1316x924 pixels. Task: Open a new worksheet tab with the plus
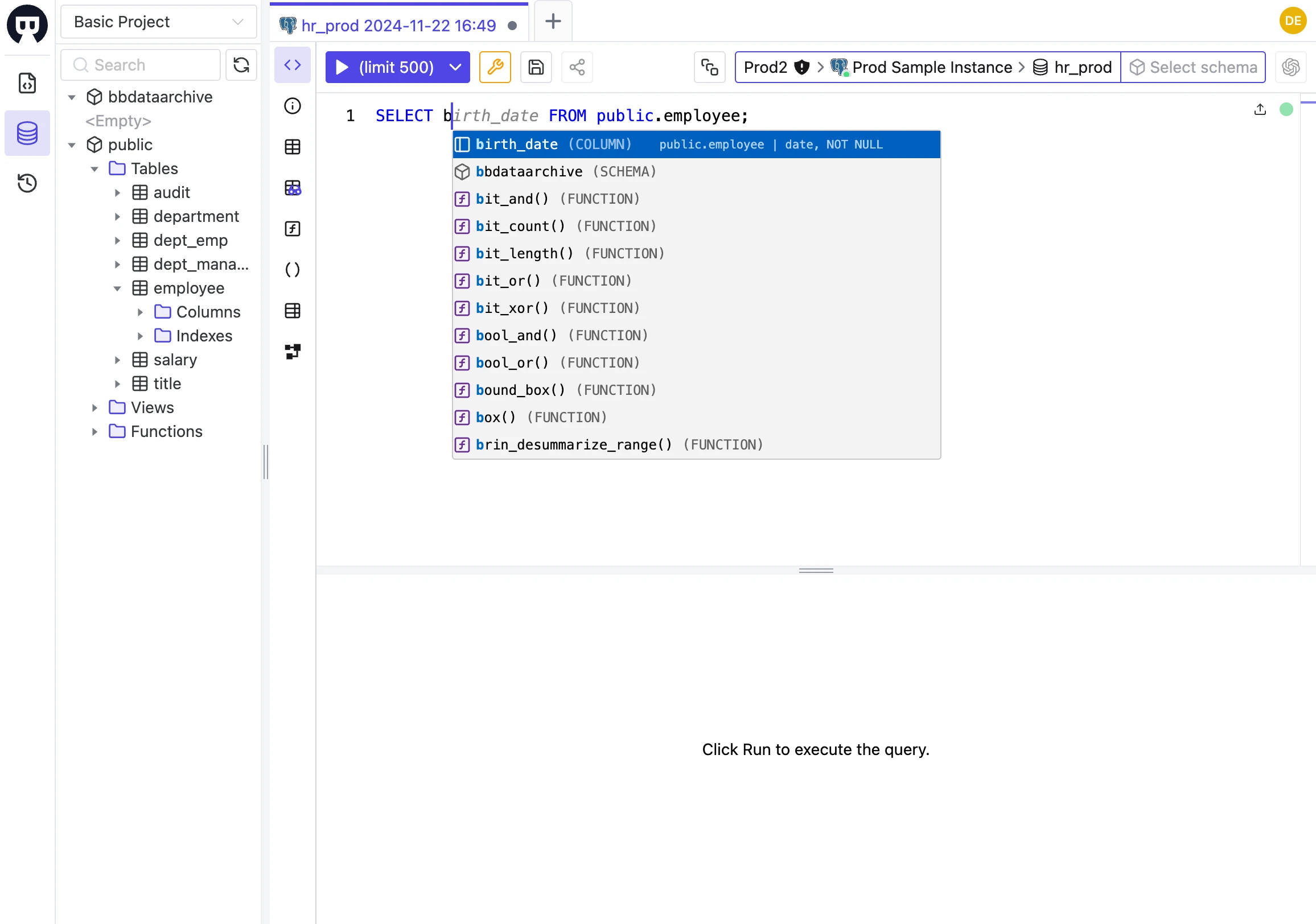[x=552, y=21]
